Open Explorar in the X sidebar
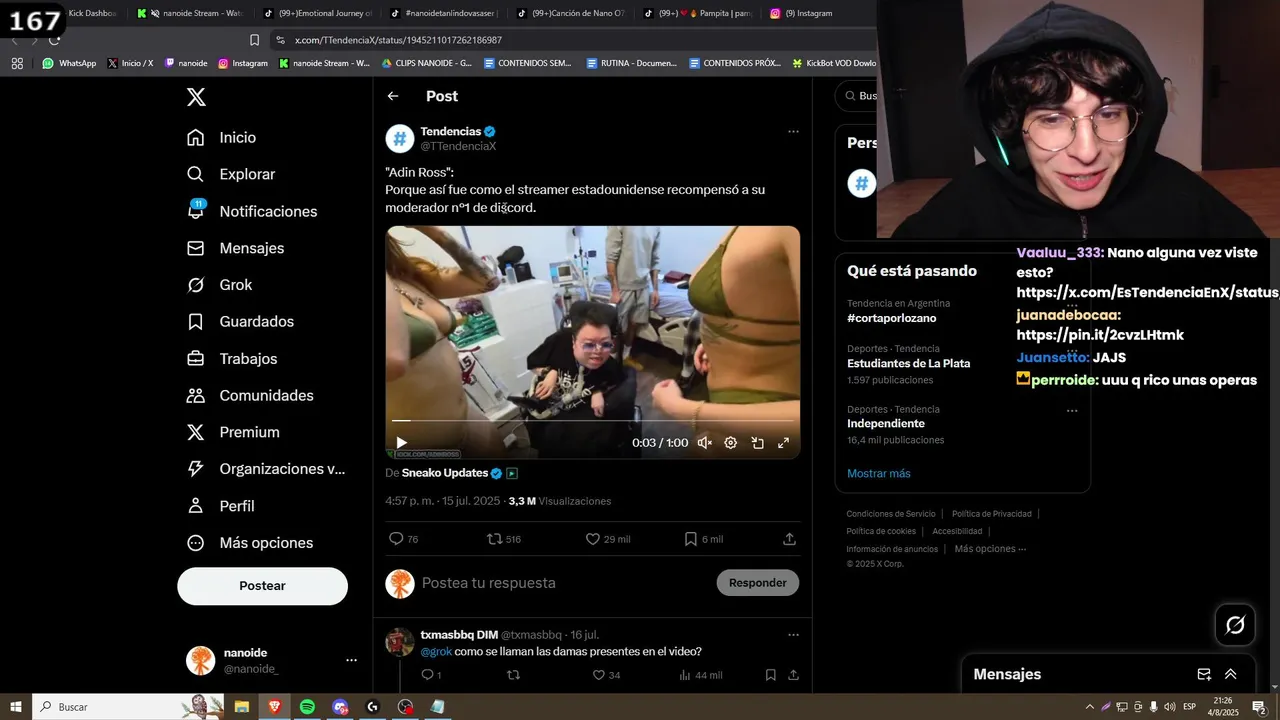The height and width of the screenshot is (720, 1280). tap(231, 174)
